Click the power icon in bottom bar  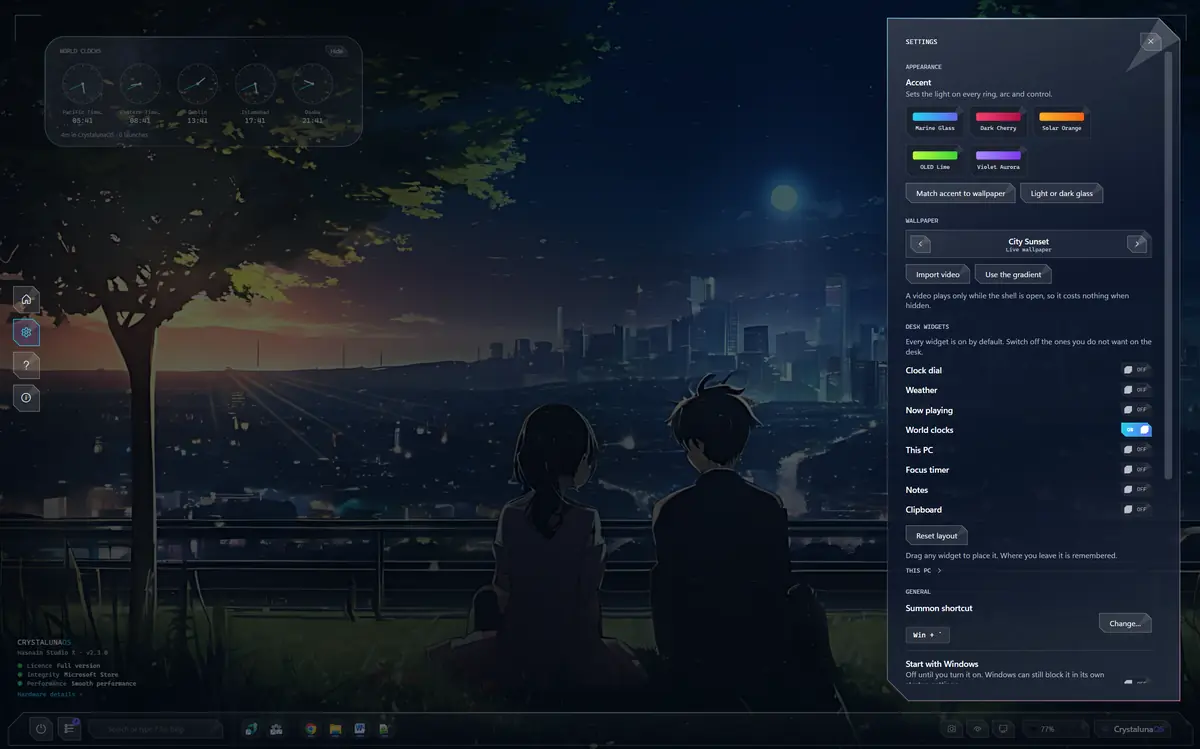tap(41, 729)
